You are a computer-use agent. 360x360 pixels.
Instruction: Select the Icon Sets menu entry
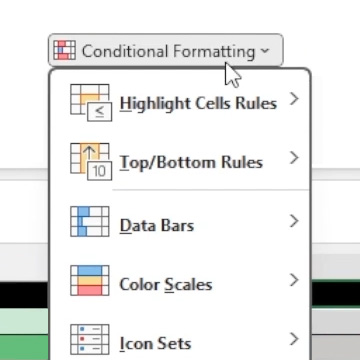pos(180,339)
